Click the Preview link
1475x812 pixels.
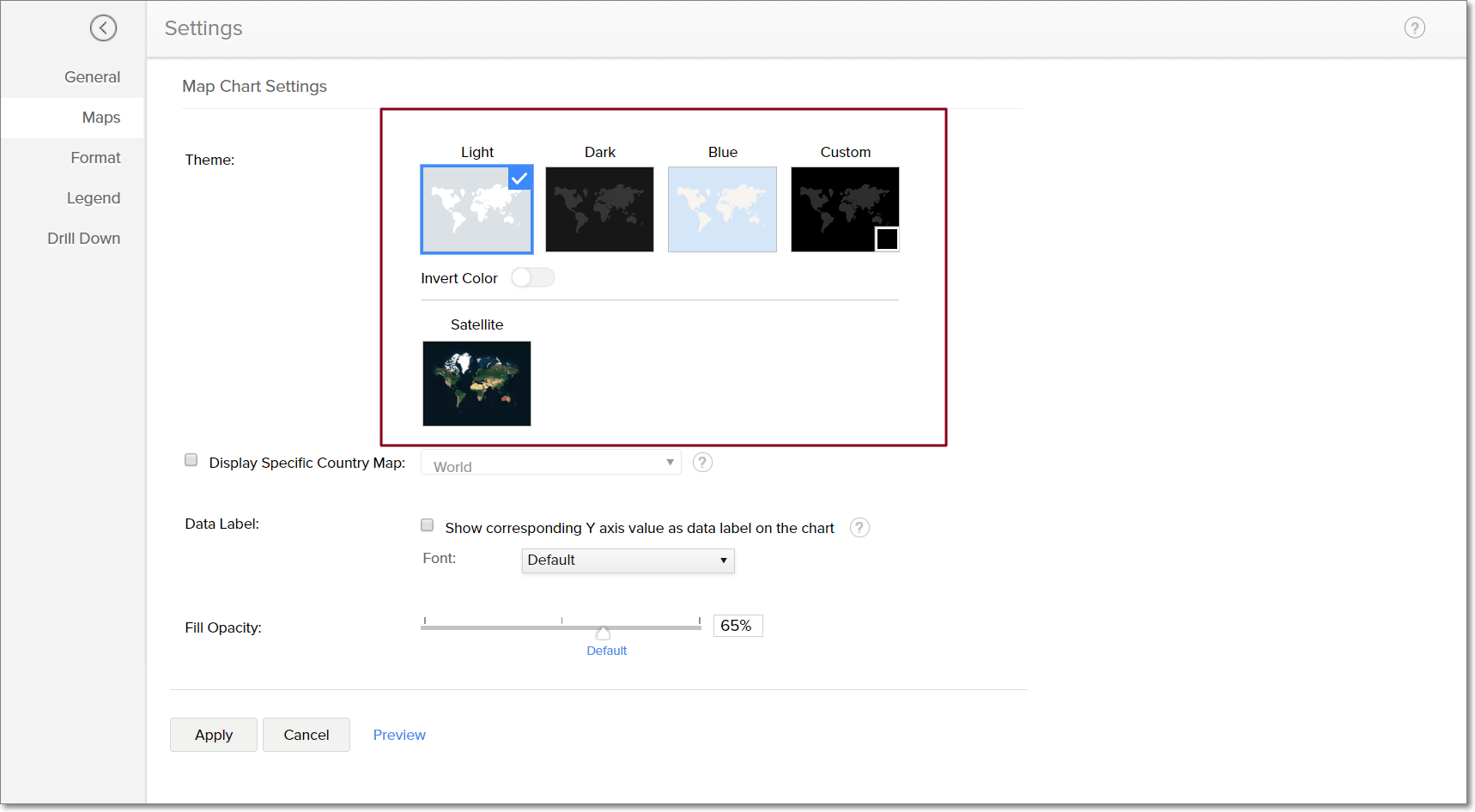(399, 735)
